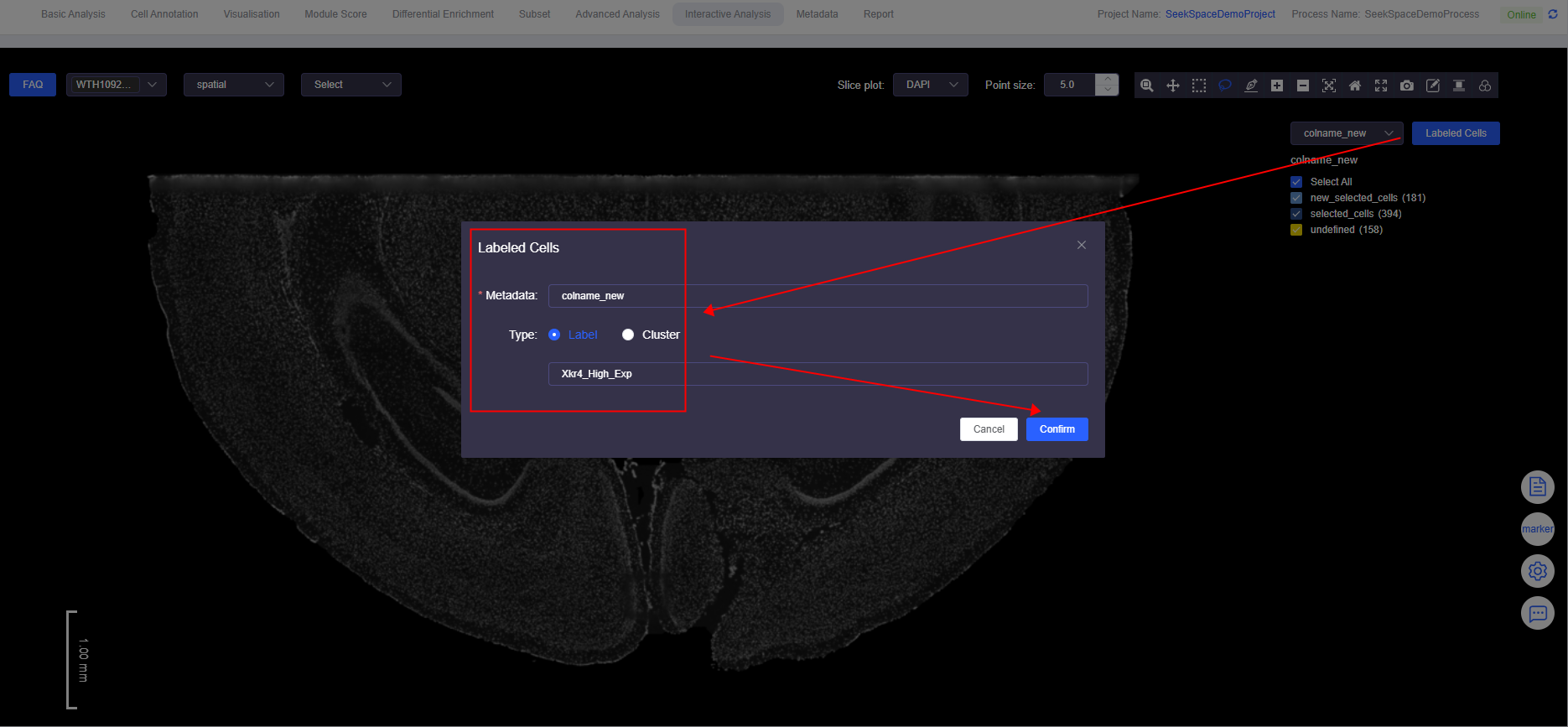Screen dimensions: 1568x727
Task: Click the Xkr4_High_Exp label input field
Action: click(818, 374)
